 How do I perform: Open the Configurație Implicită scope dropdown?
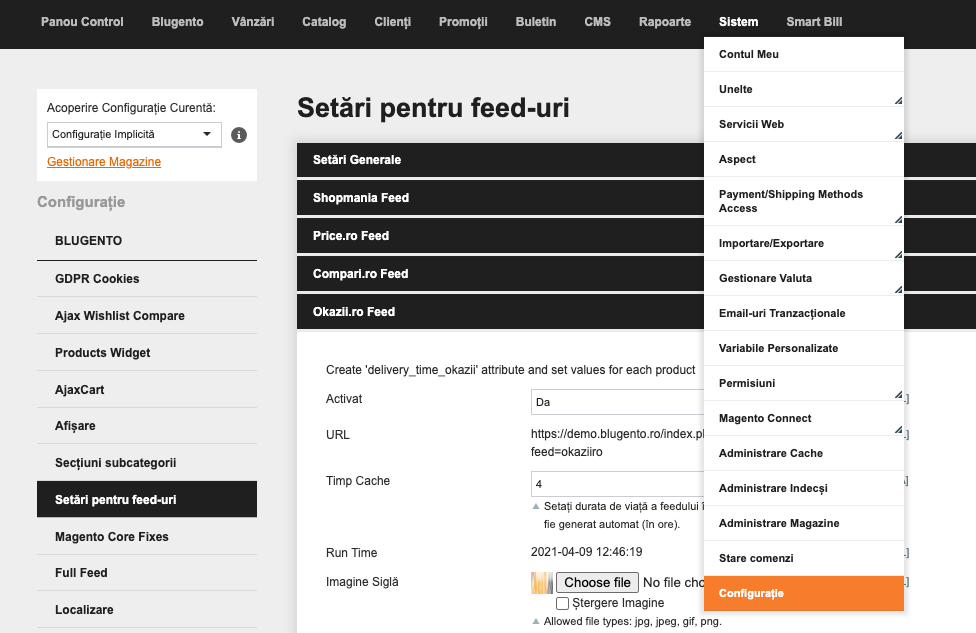click(x=134, y=134)
